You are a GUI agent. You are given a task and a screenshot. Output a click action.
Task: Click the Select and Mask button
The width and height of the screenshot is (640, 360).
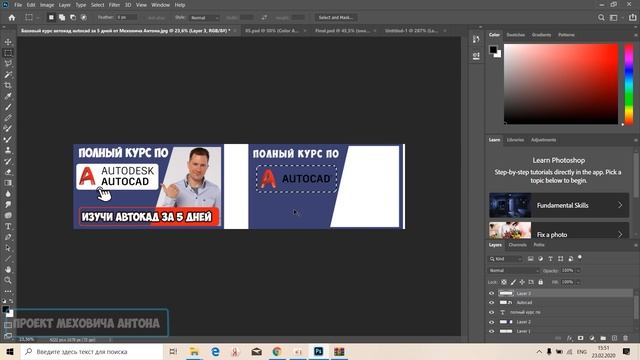336,18
